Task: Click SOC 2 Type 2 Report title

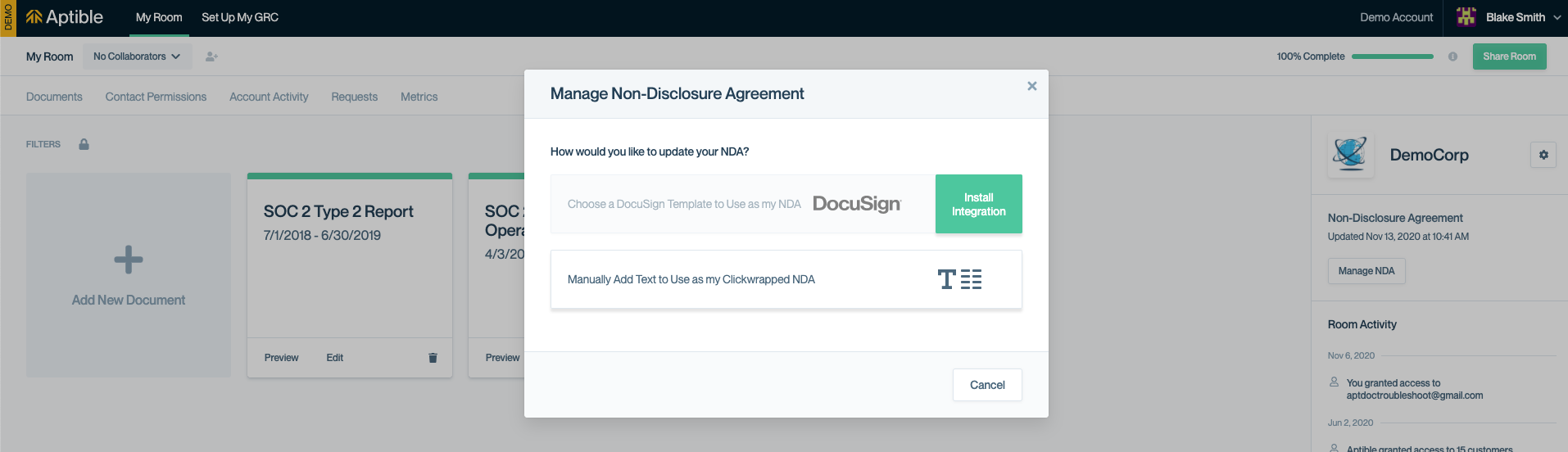Action: tap(338, 211)
